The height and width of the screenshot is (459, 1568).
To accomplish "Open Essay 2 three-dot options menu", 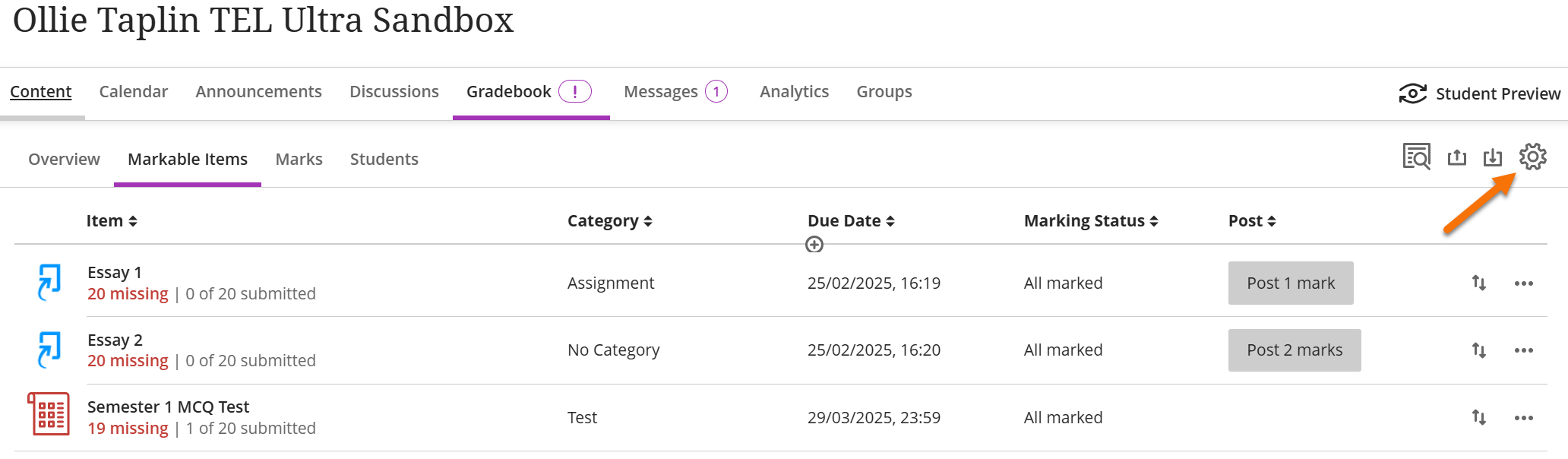I will tap(1523, 350).
